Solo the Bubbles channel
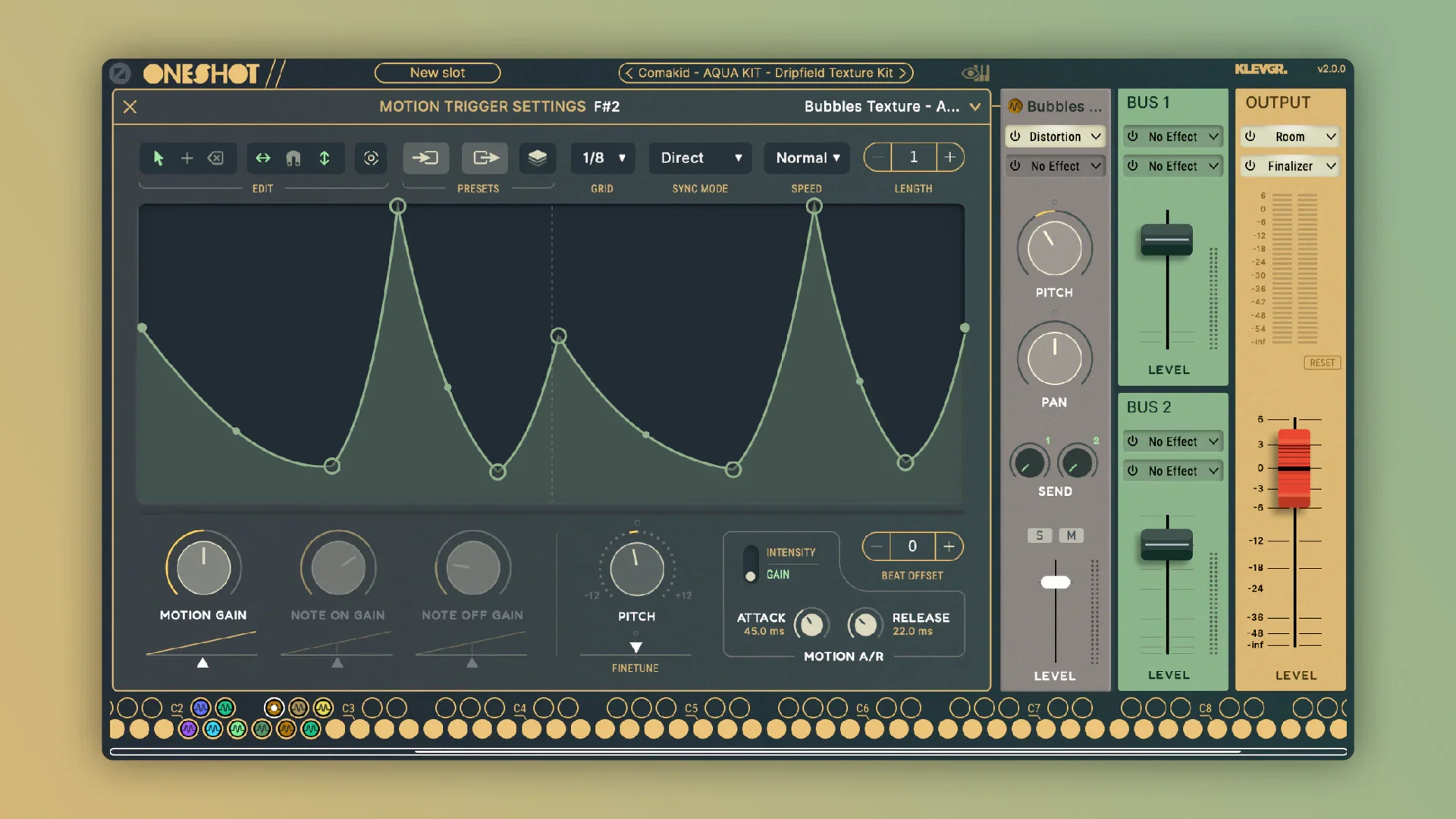The image size is (1456, 819). (1040, 535)
